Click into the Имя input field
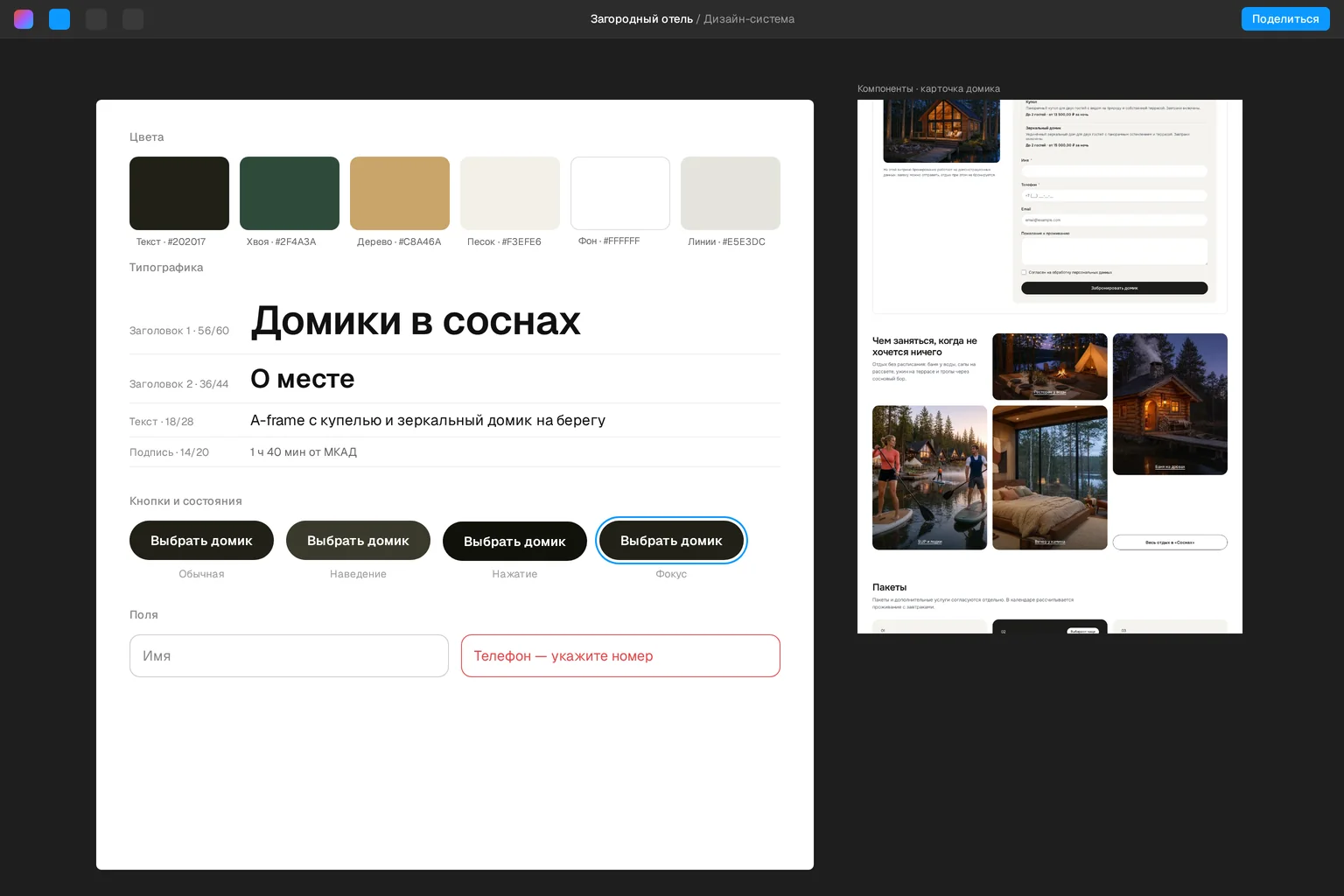 (x=289, y=655)
